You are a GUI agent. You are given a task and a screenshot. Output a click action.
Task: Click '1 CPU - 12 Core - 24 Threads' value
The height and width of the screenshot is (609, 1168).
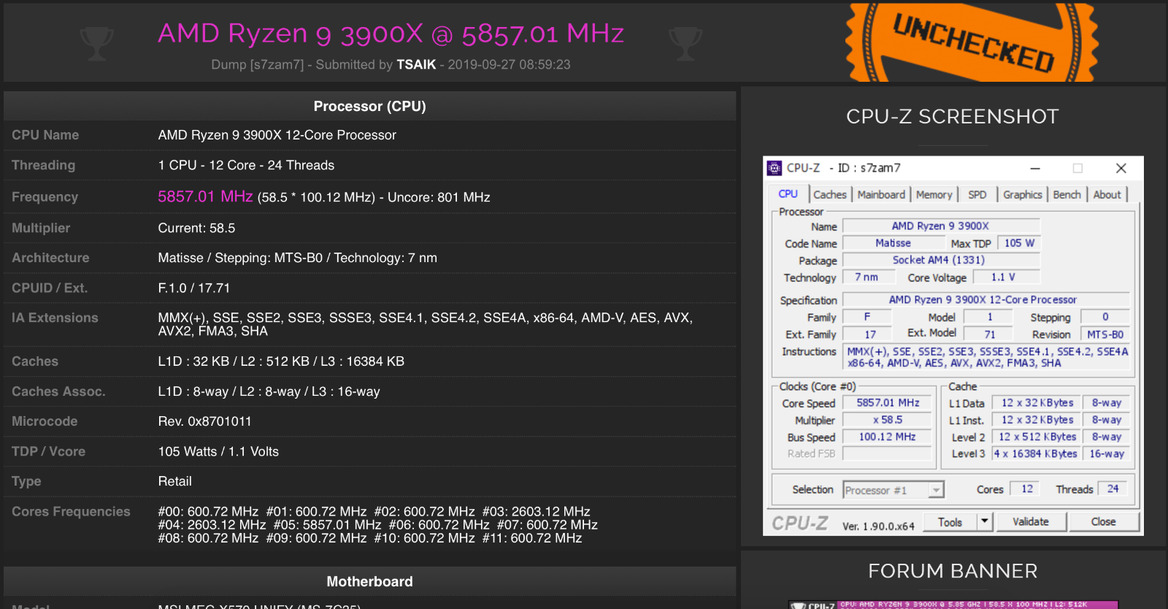(246, 165)
